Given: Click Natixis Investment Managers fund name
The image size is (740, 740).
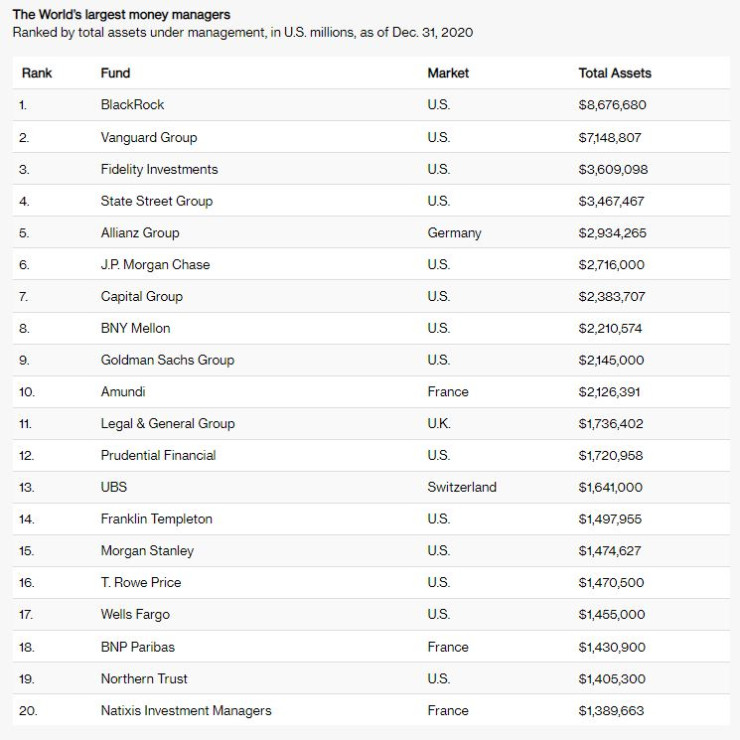Looking at the screenshot, I should 186,711.
